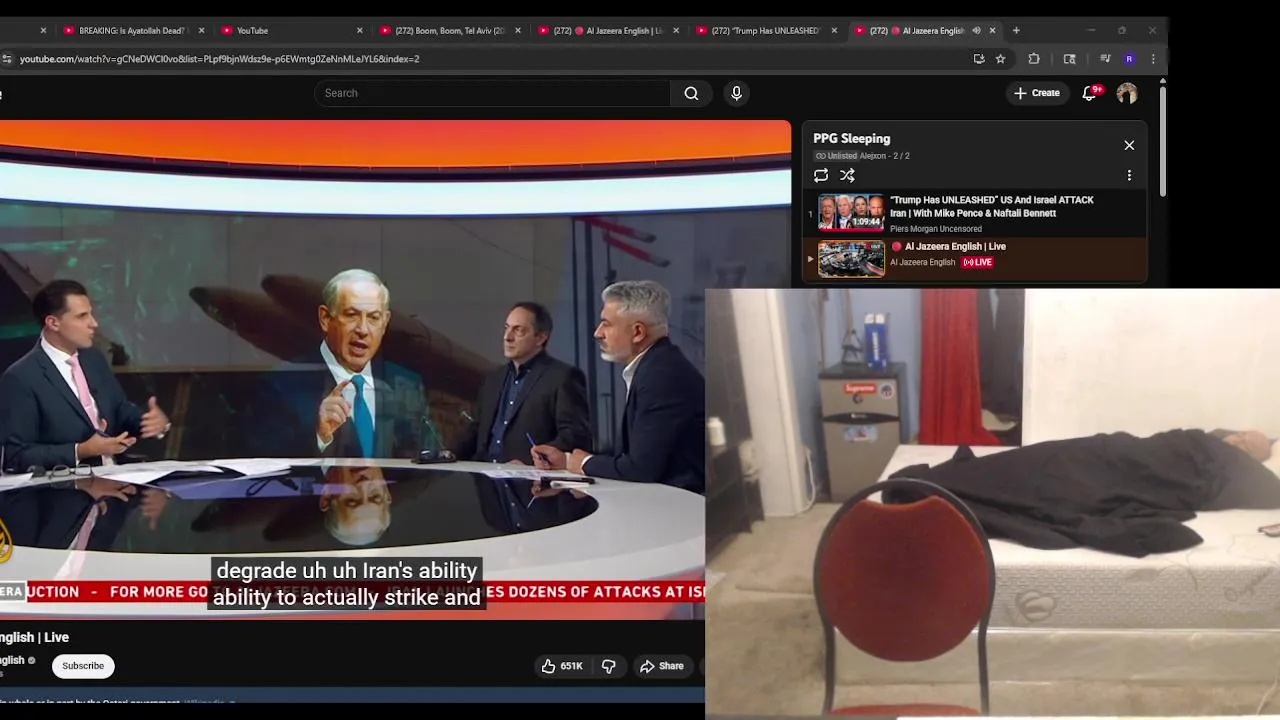Toggle shuffle playlist icon
Viewport: 1280px width, 720px height.
[847, 175]
